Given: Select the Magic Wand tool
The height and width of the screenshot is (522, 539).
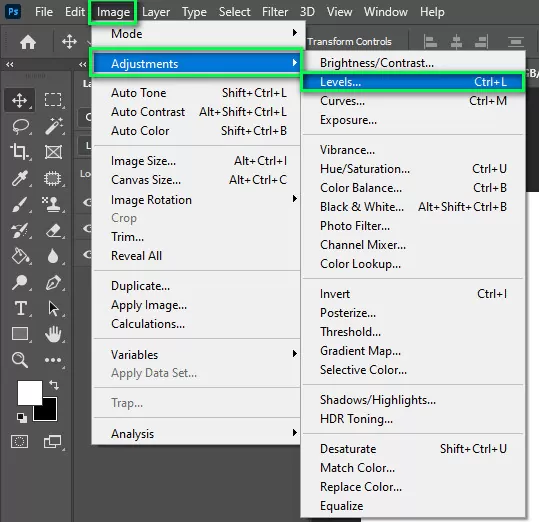Looking at the screenshot, I should click(x=54, y=126).
